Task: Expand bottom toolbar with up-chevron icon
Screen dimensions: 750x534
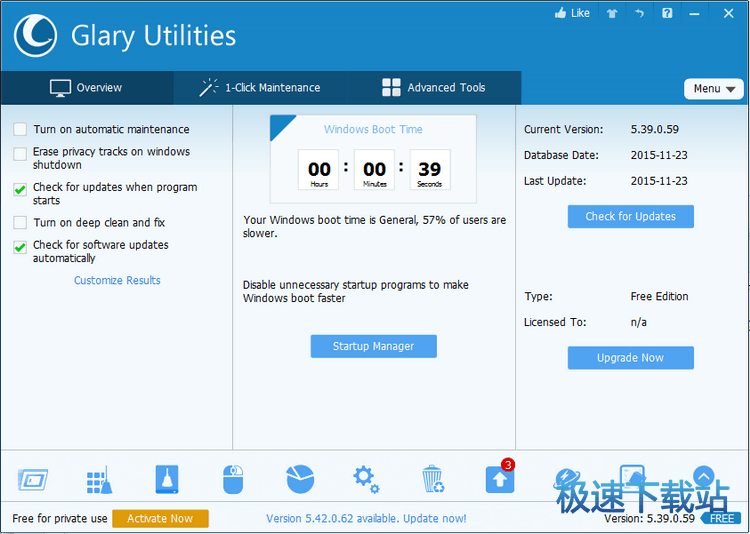Action: [704, 476]
